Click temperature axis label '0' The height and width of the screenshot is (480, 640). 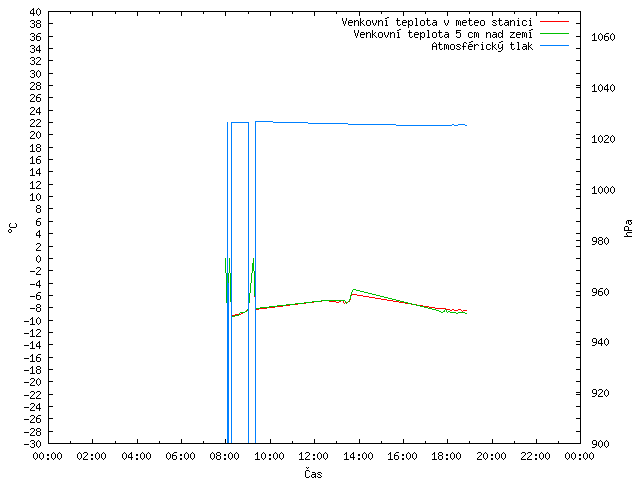pos(38,259)
